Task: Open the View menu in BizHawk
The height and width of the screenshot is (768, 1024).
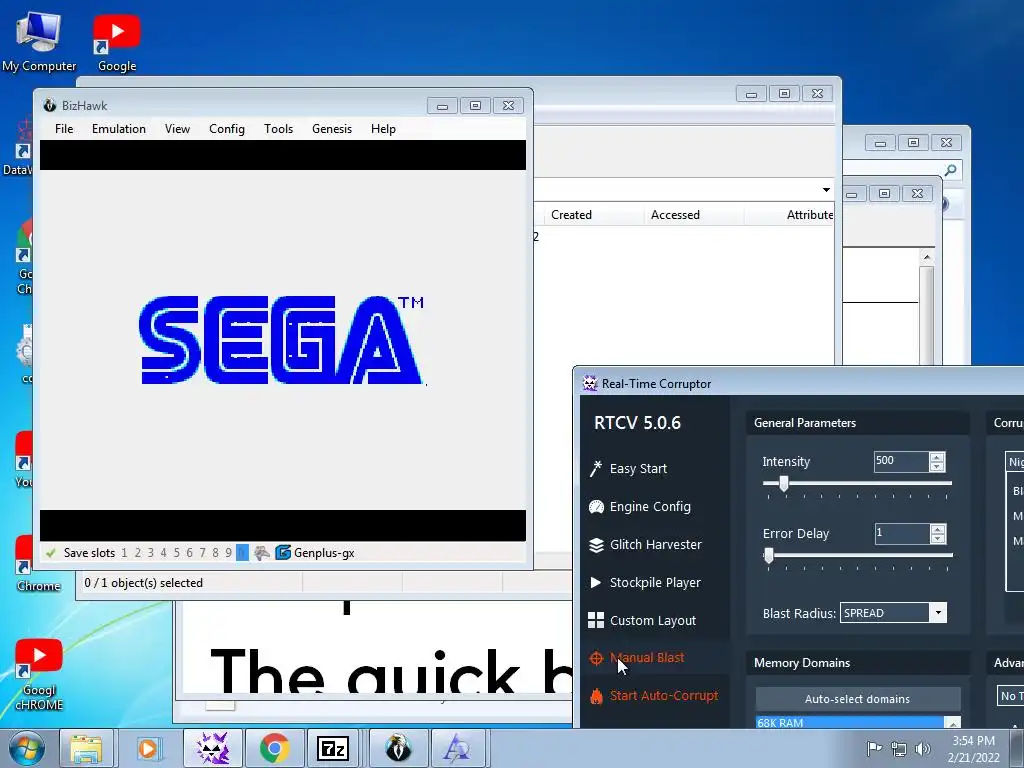Action: (x=177, y=129)
